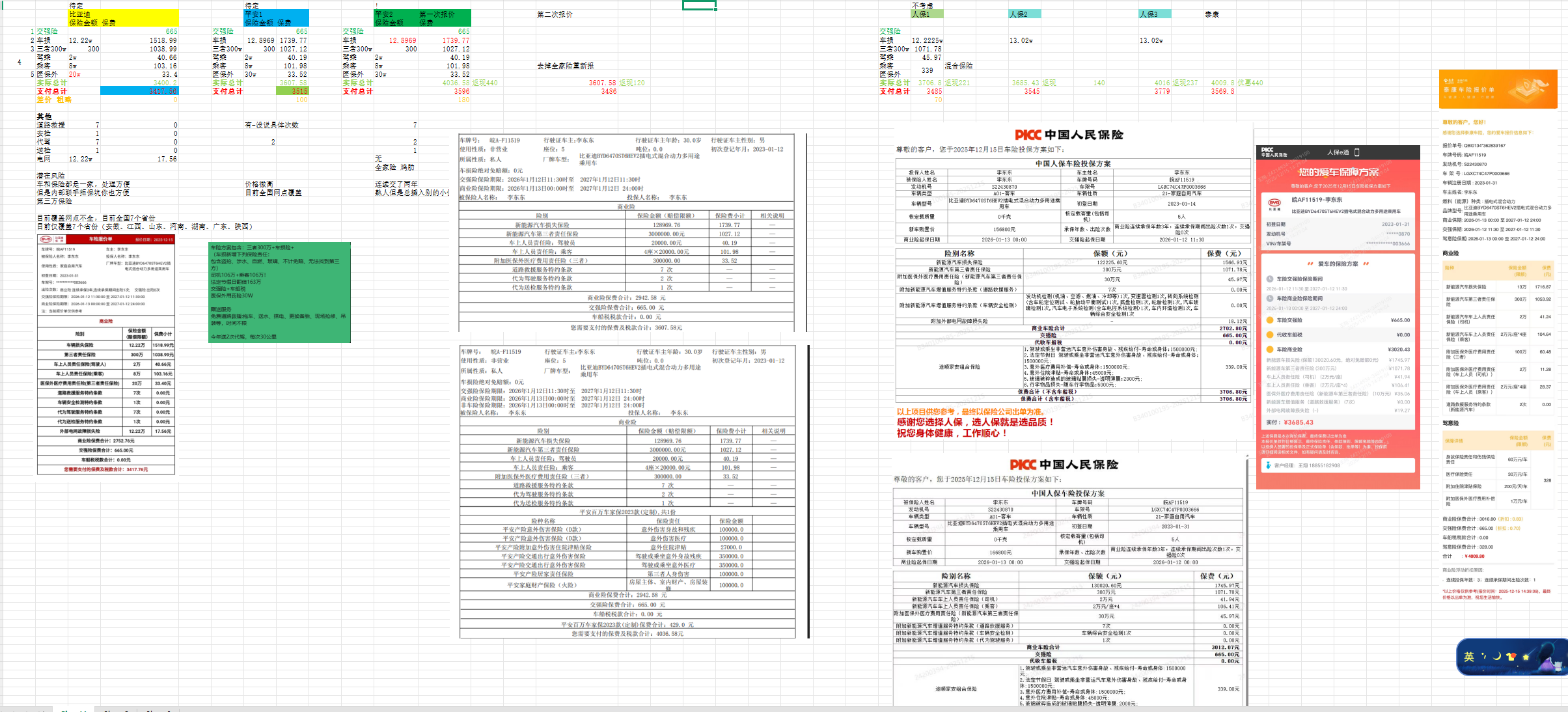Toggle the IME punctuation mode icon
This screenshot has width=1568, height=712.
pos(1484,656)
